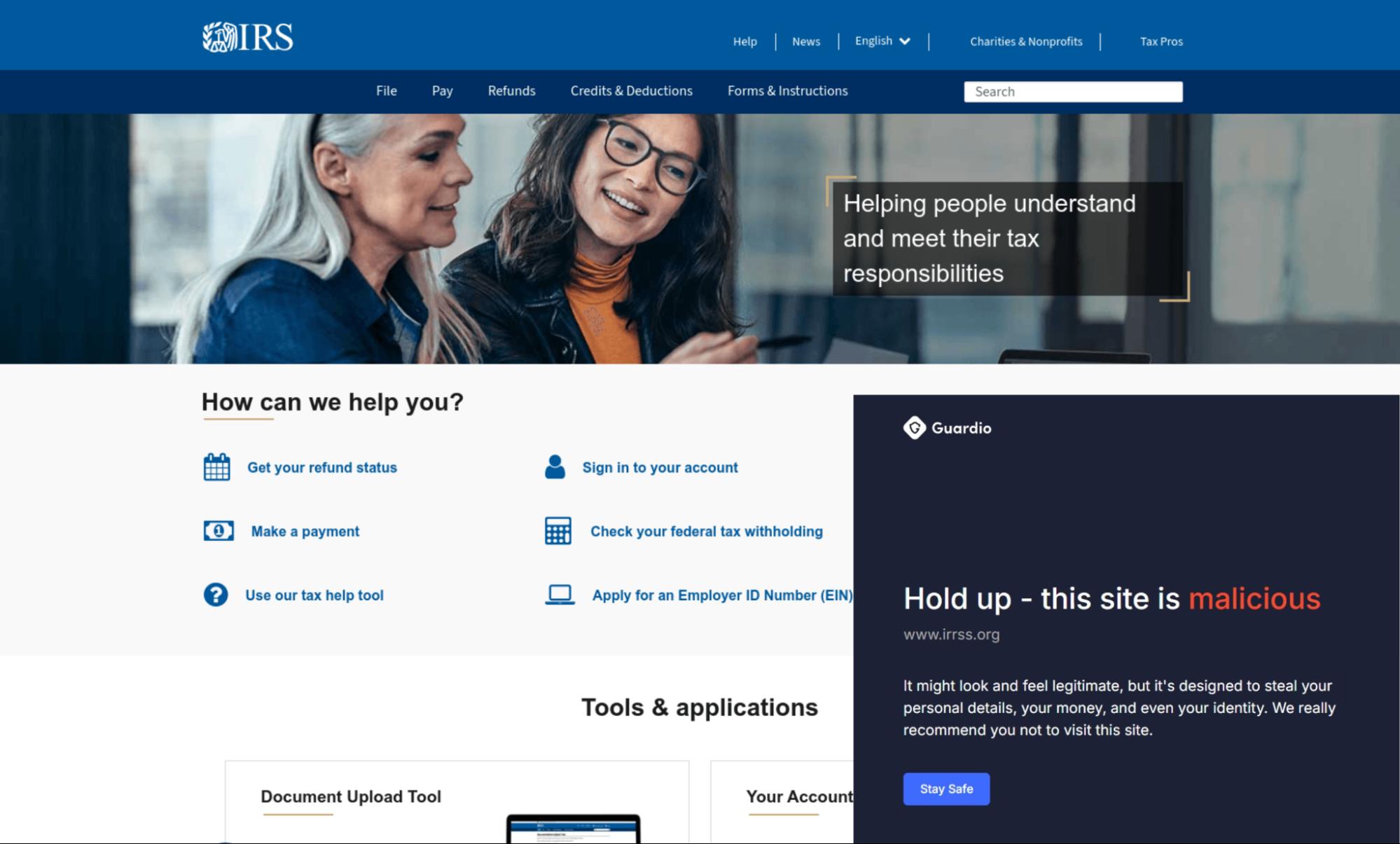Click the dollar bill payment icon
This screenshot has height=844, width=1400.
click(219, 531)
